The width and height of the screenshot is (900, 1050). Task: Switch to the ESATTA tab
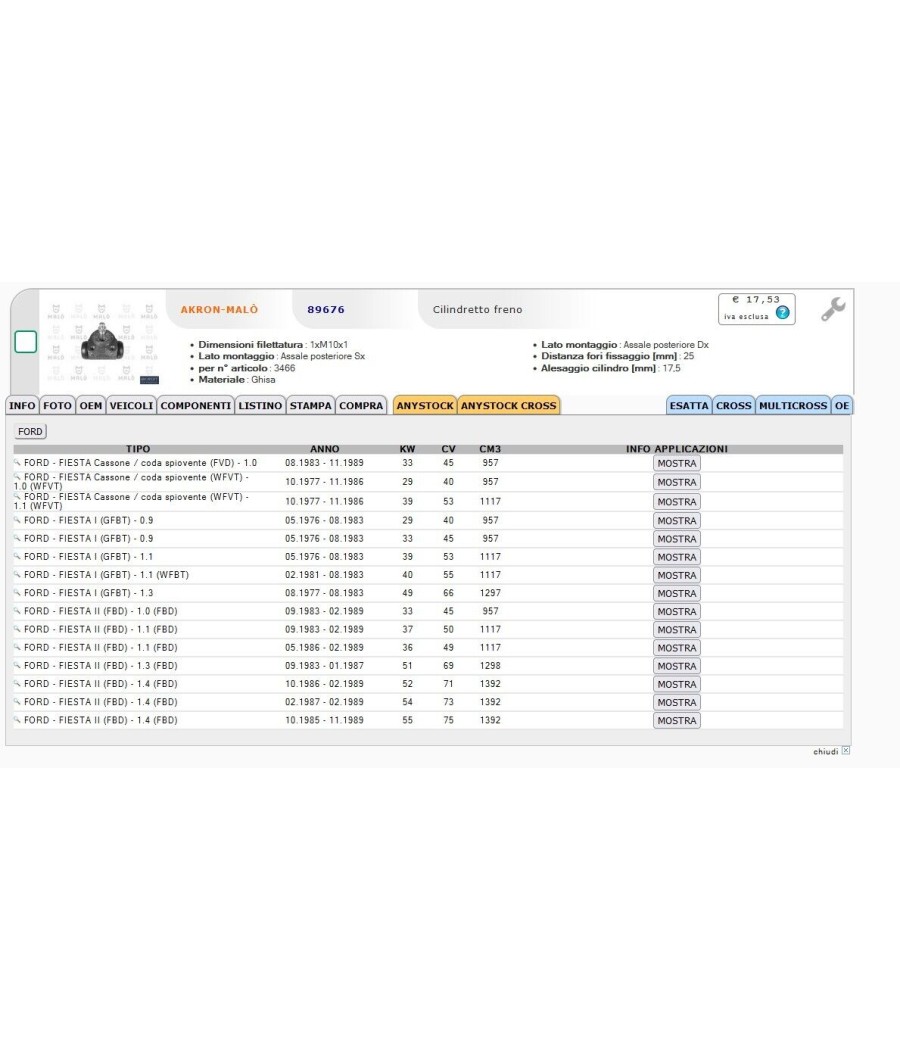(688, 405)
